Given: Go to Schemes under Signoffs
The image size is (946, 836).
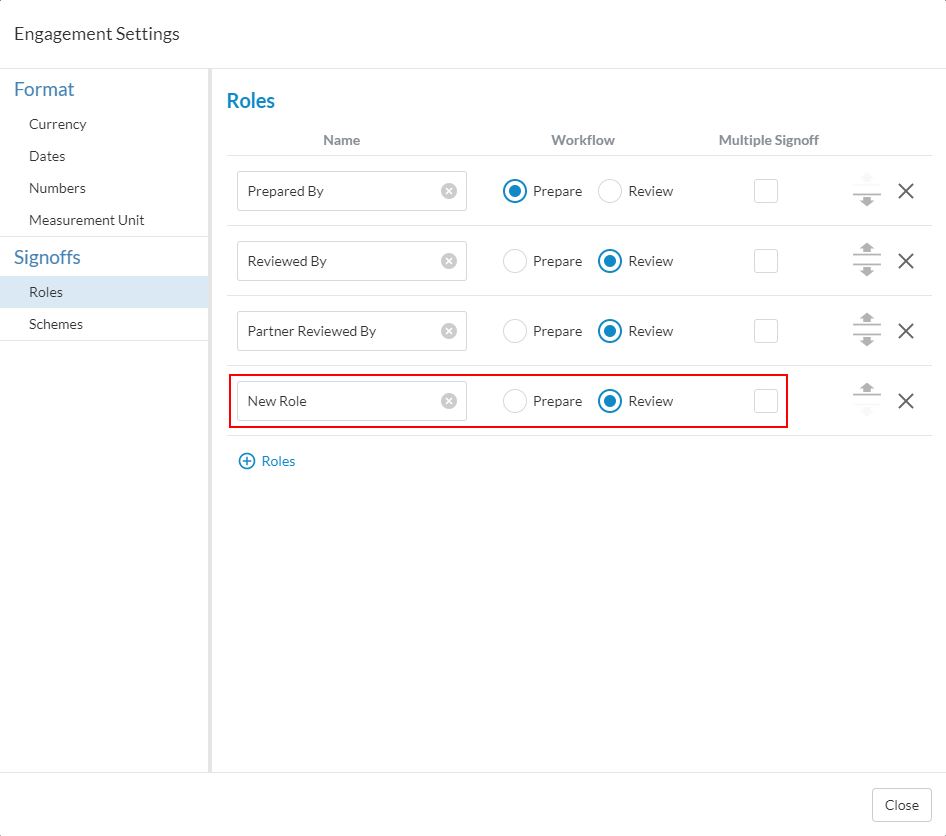Looking at the screenshot, I should coord(56,324).
